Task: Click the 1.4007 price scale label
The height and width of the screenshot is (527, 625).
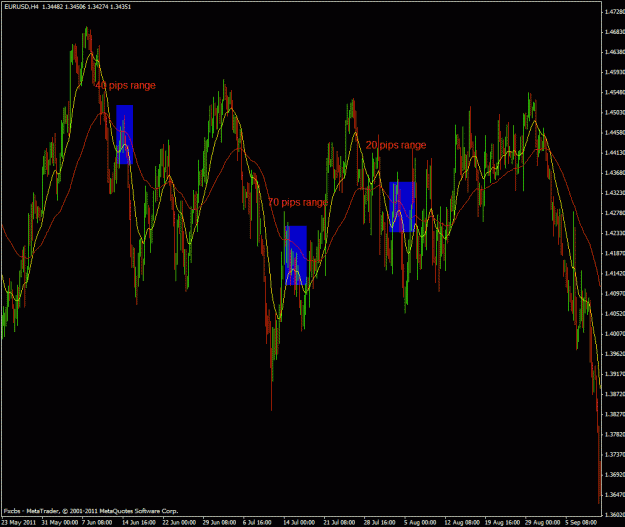Action: click(x=615, y=334)
